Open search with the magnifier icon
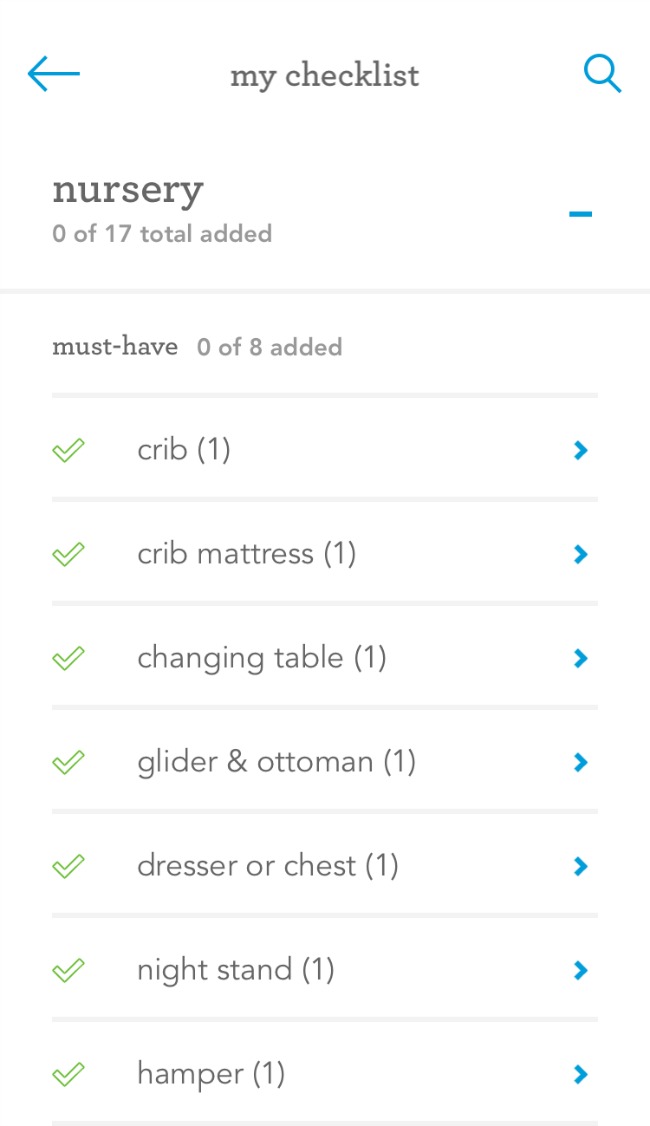 pos(602,74)
